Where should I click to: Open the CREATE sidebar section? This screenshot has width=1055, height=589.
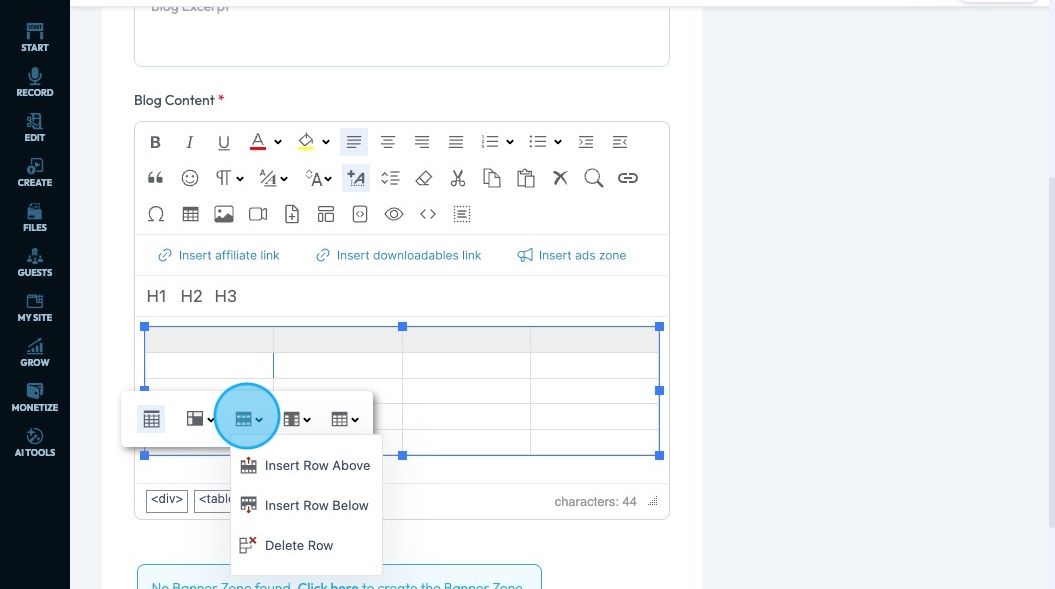point(34,173)
